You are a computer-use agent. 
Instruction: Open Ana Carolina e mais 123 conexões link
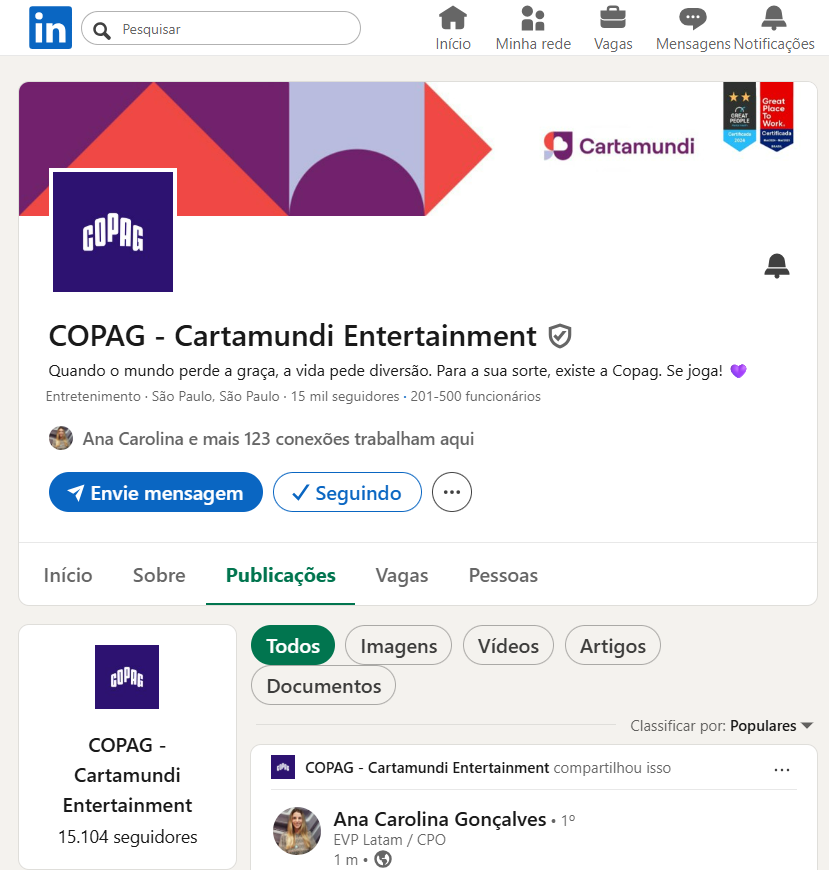click(279, 439)
